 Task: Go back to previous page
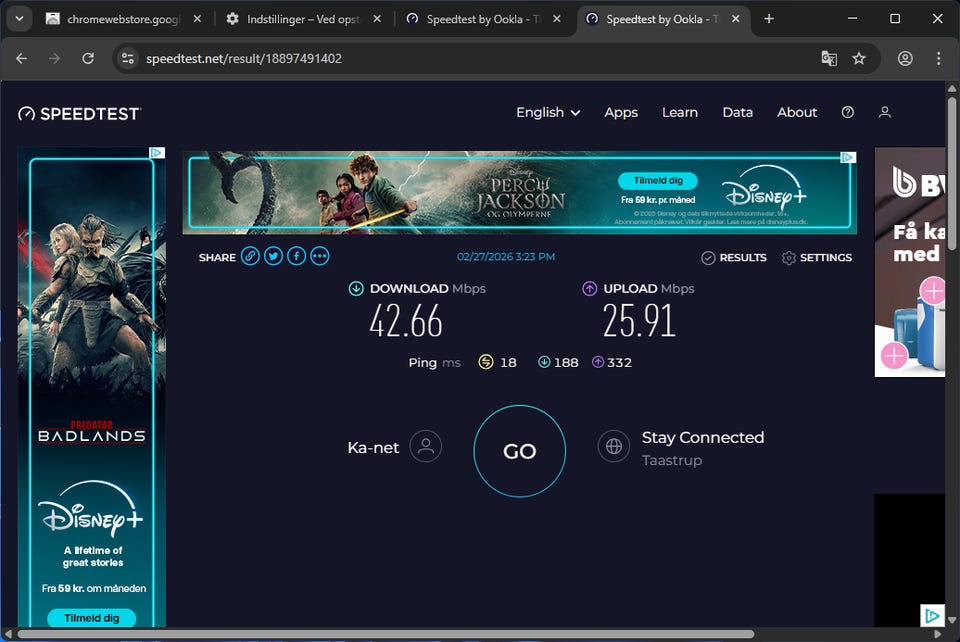21,58
